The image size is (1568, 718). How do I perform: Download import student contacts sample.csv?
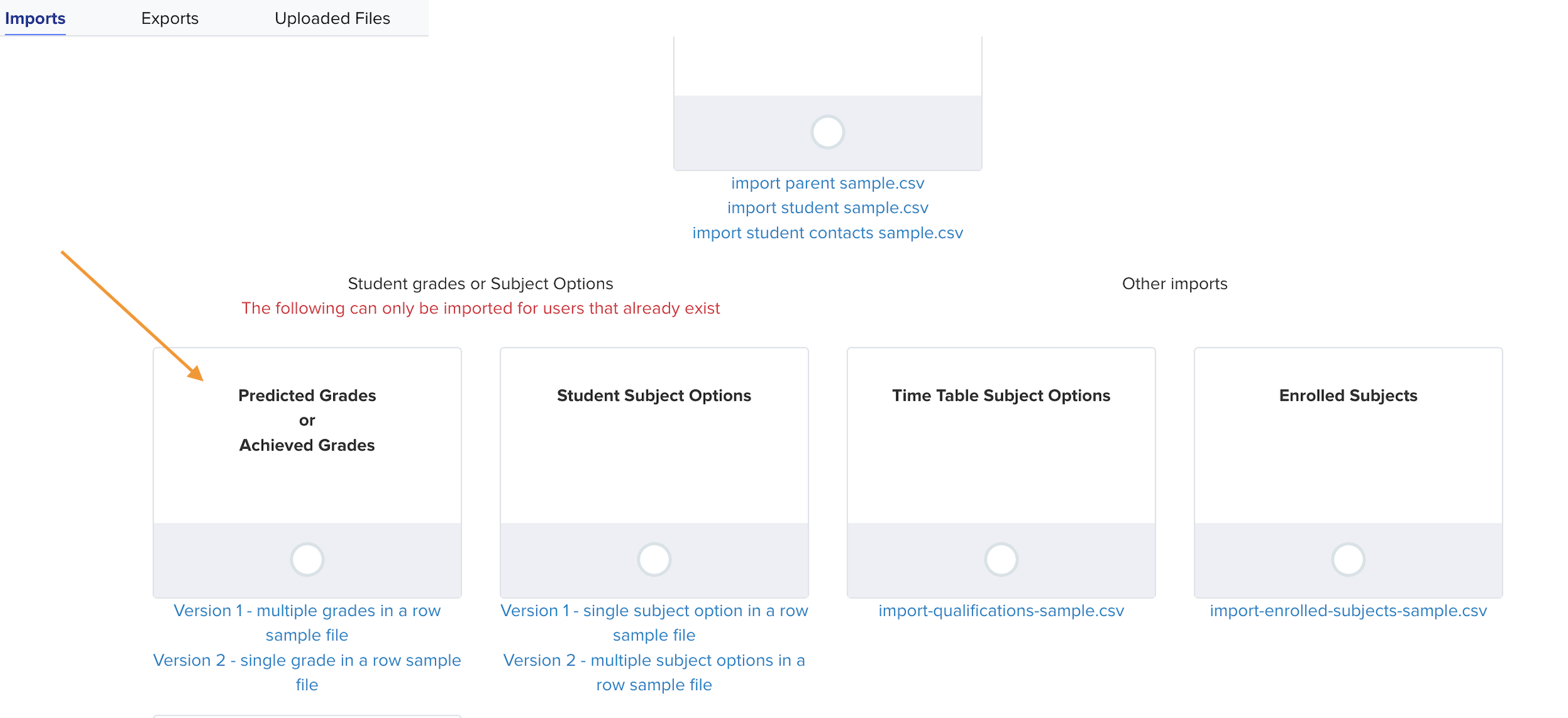tap(828, 233)
